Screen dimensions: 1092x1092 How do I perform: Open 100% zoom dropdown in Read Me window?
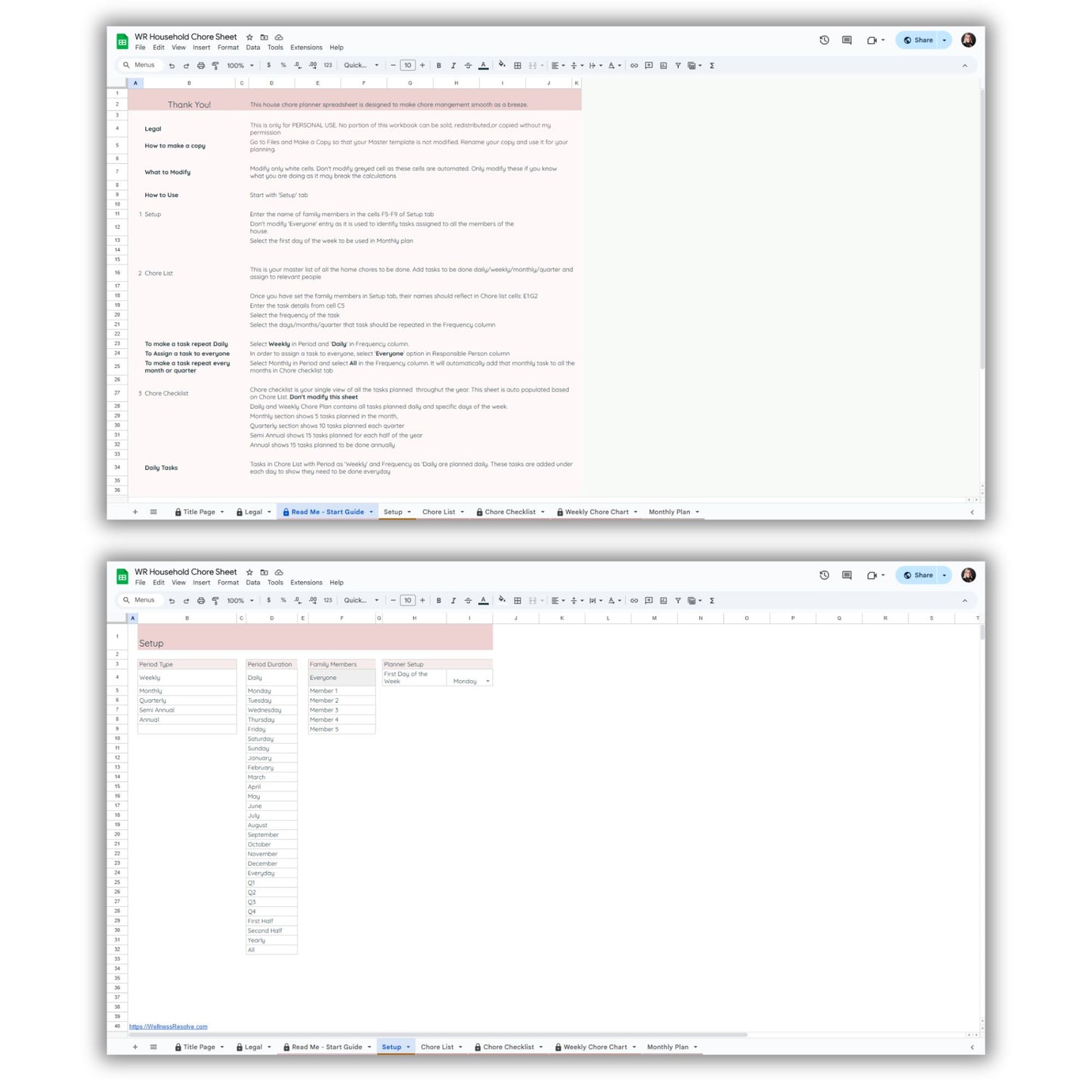click(240, 66)
